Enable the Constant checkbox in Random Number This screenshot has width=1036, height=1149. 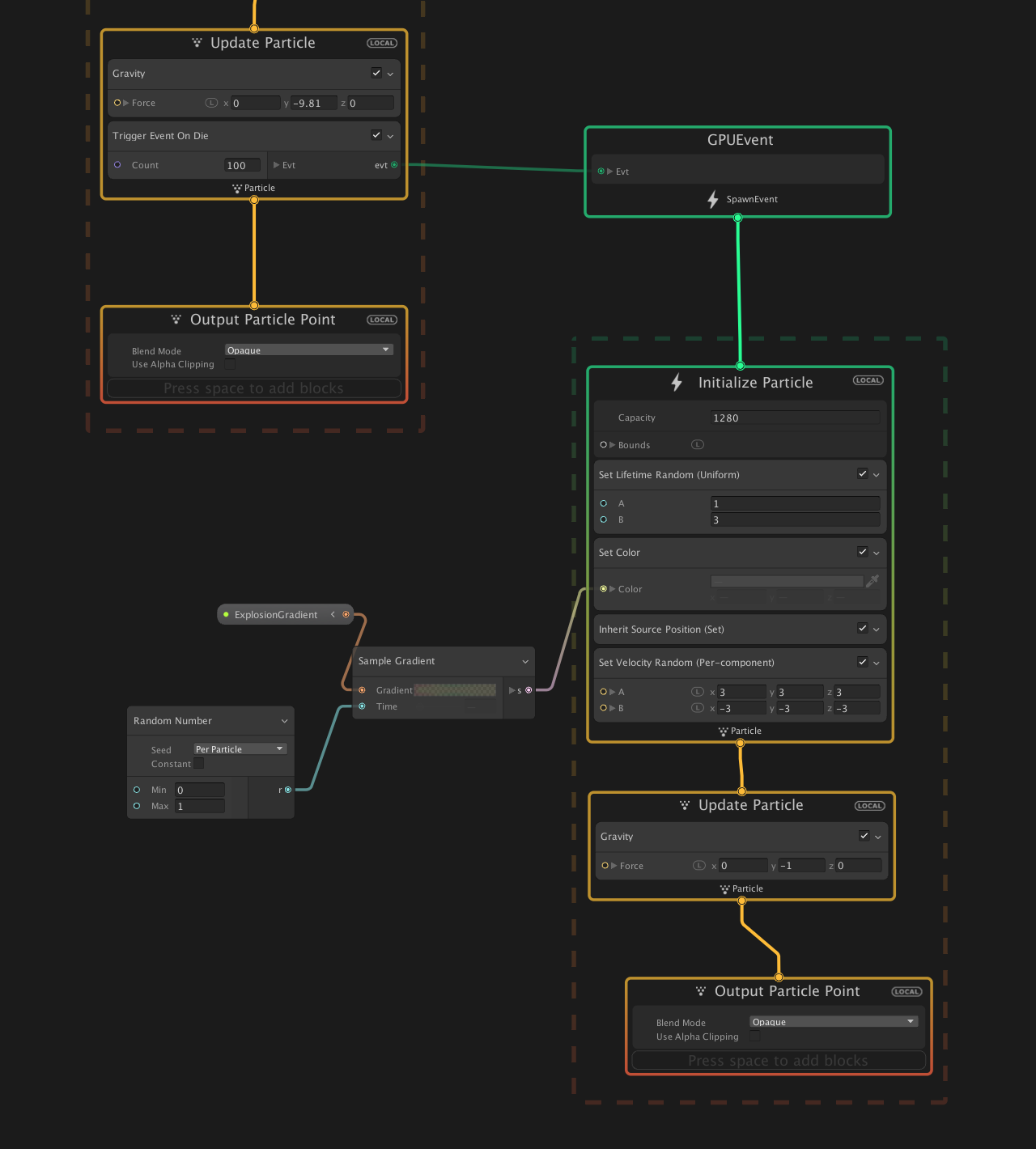pyautogui.click(x=199, y=764)
